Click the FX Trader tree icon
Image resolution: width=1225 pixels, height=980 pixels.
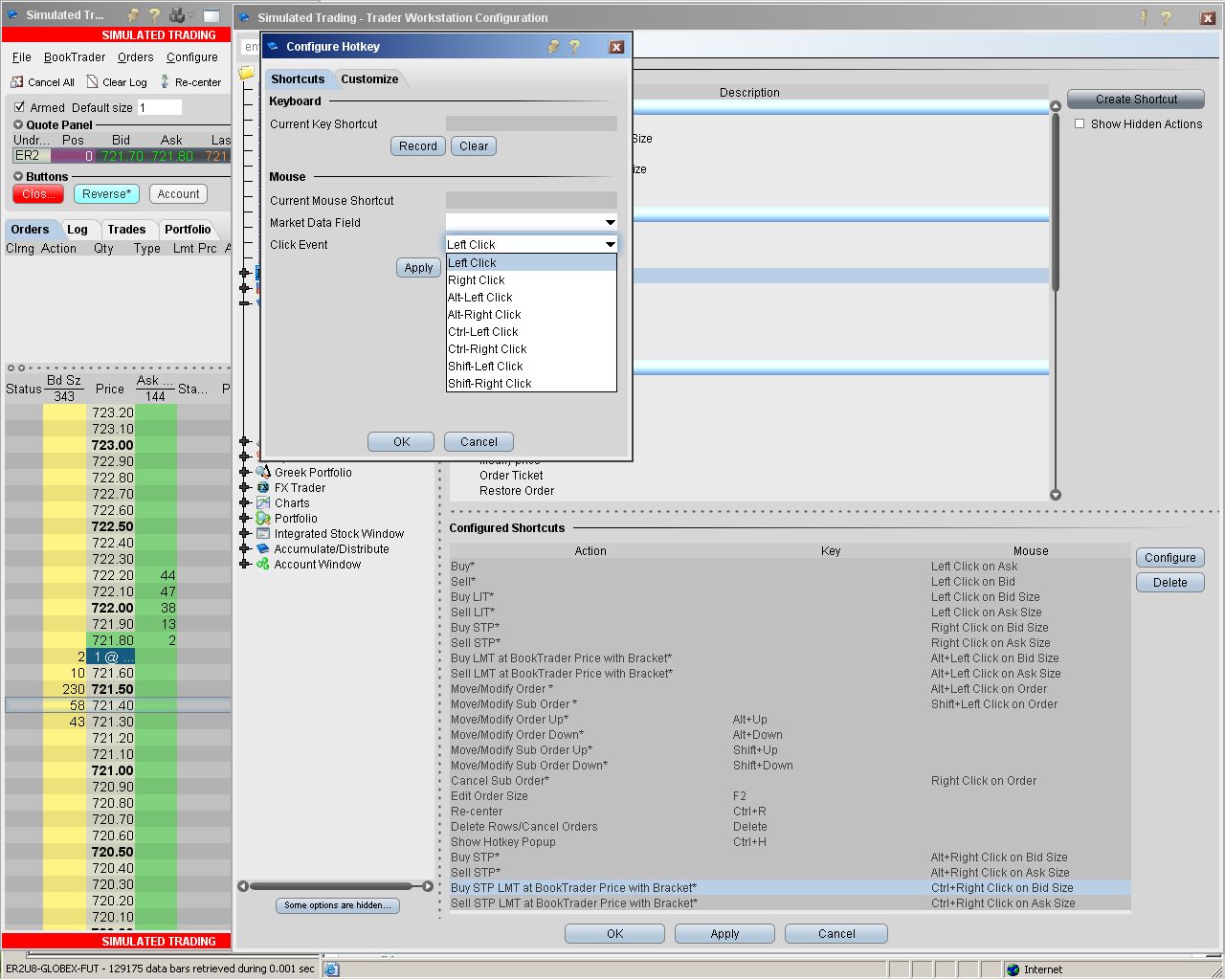[x=263, y=488]
